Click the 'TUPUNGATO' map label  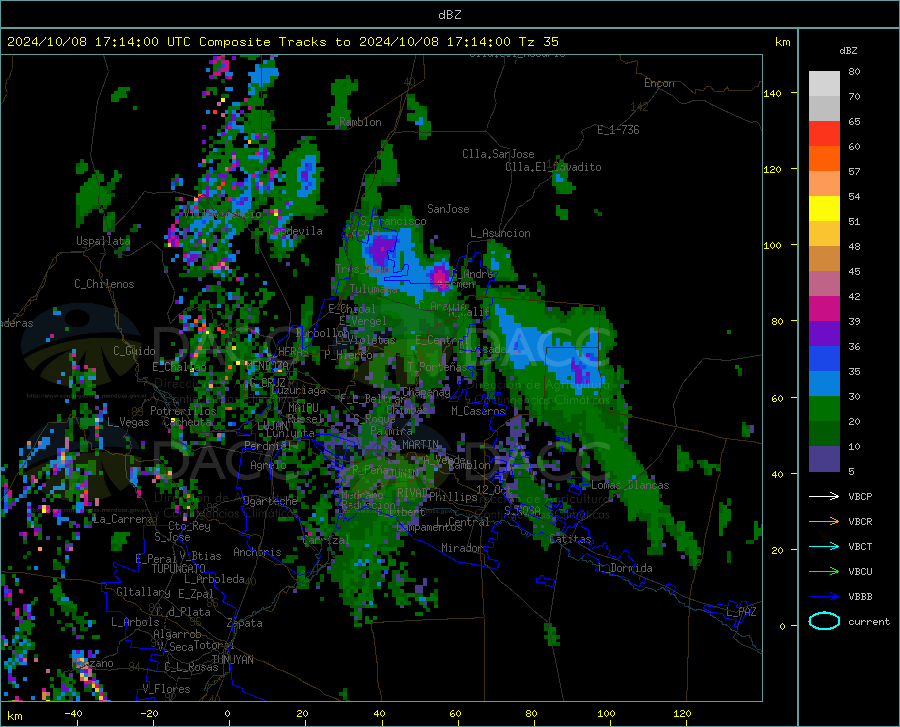[179, 569]
